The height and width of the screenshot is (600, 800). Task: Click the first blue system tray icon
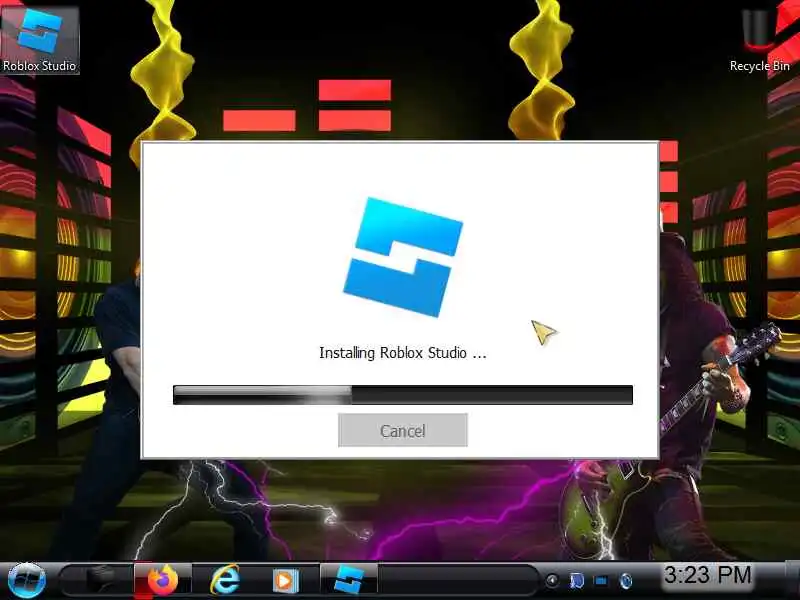[577, 581]
